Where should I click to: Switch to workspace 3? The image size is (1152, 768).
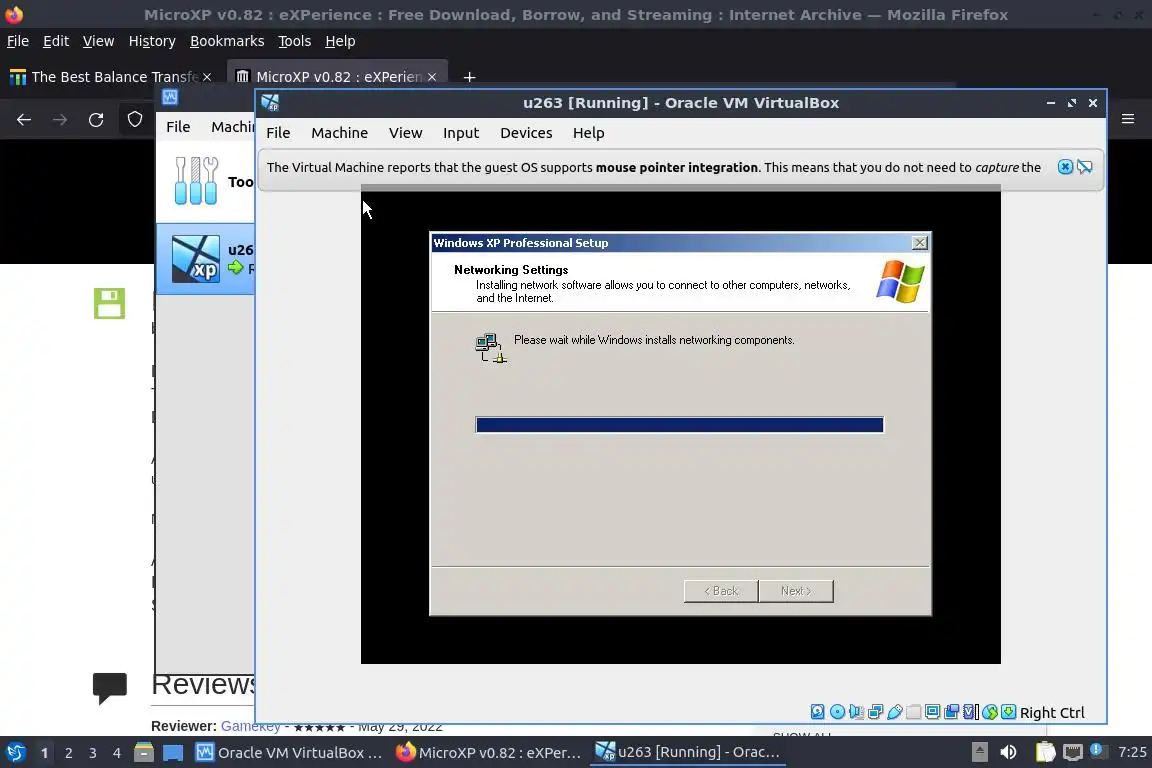(93, 753)
